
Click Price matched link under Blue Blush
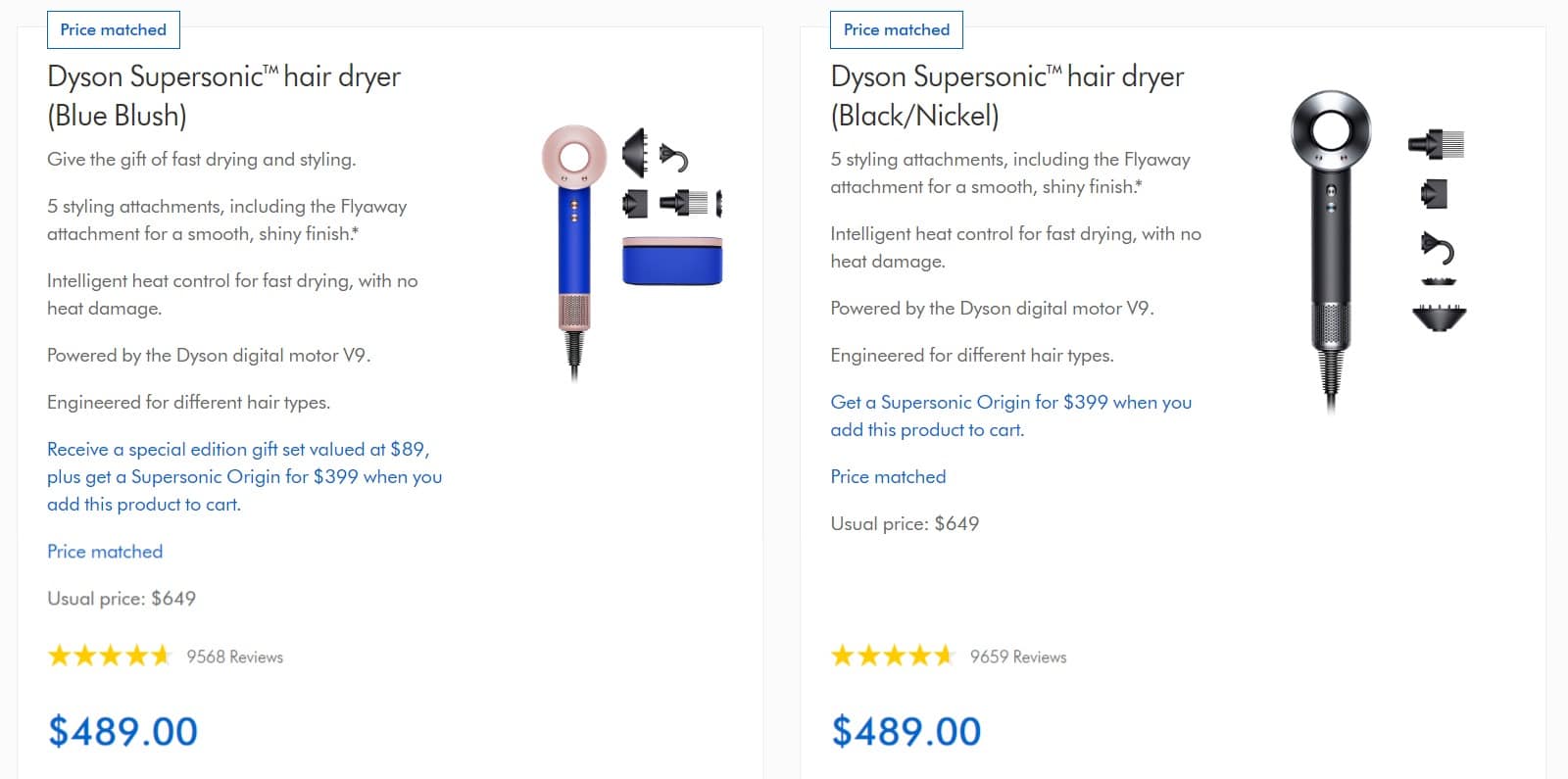tap(105, 552)
